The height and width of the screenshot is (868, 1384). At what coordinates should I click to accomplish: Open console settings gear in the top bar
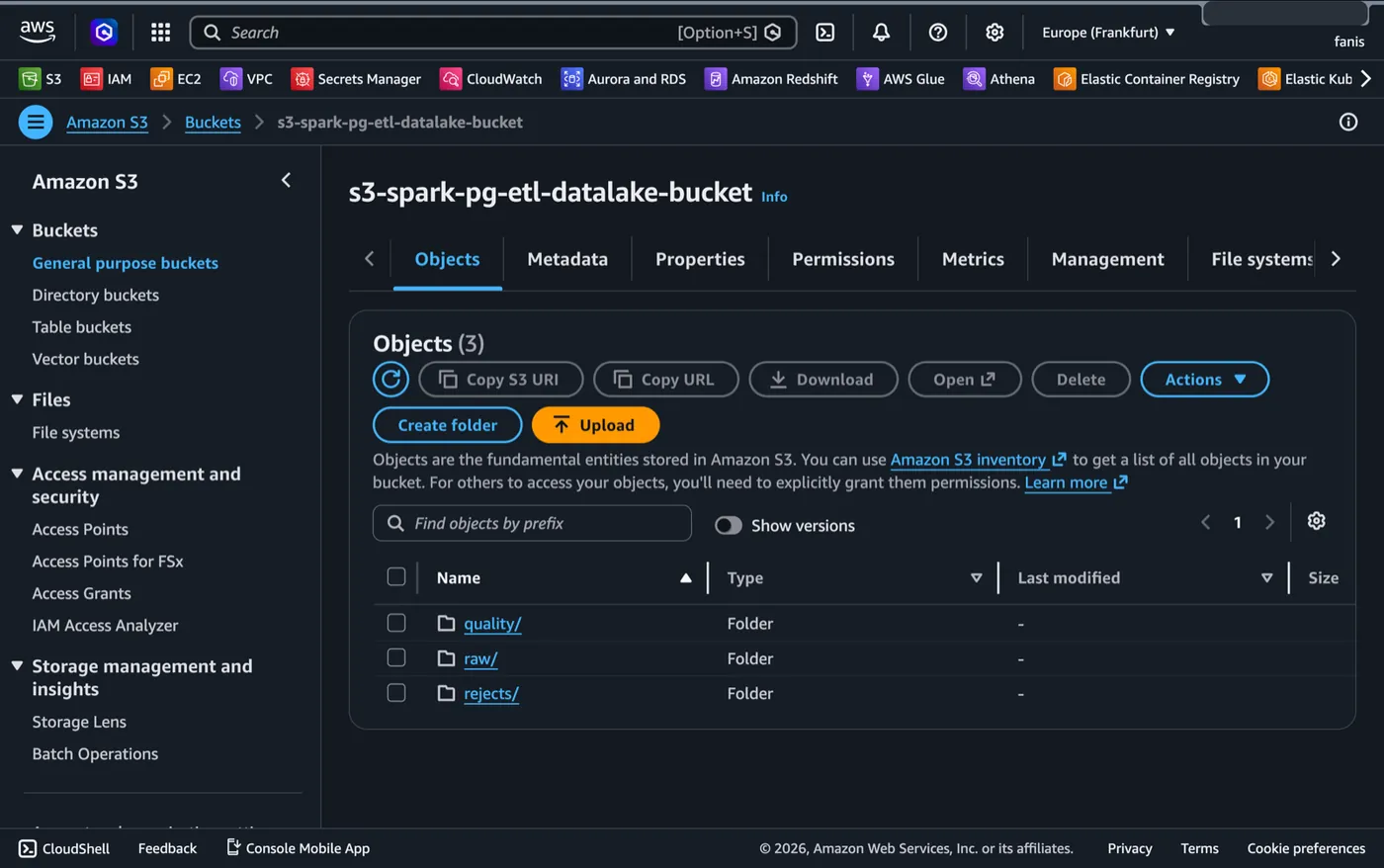(x=995, y=32)
